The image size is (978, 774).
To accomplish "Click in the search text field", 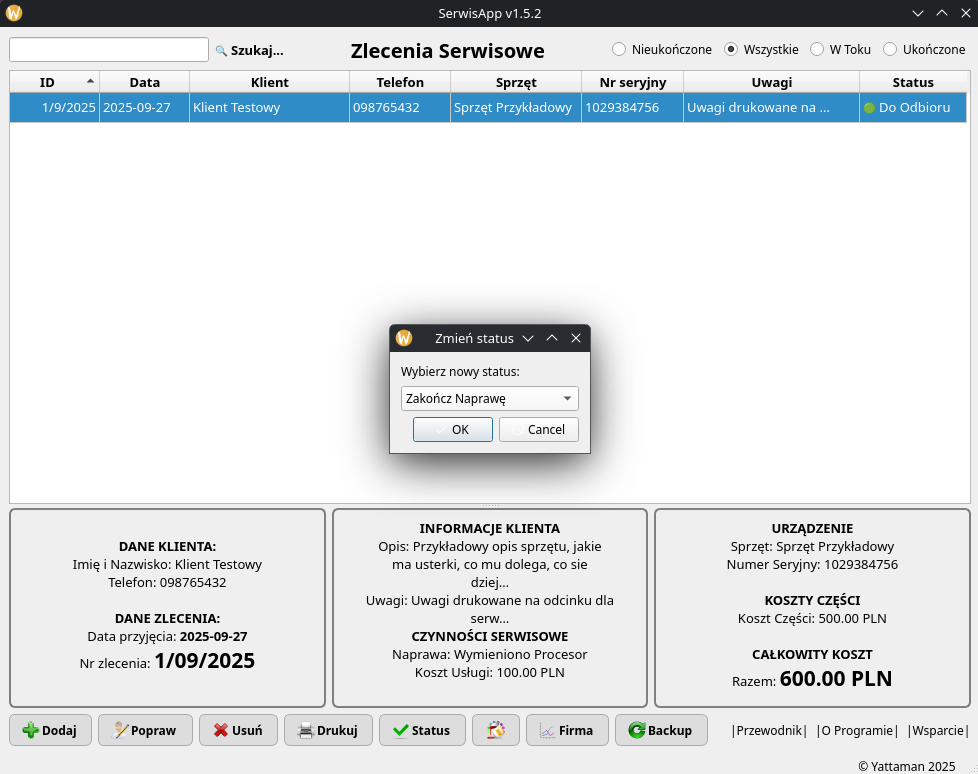I will click(109, 50).
